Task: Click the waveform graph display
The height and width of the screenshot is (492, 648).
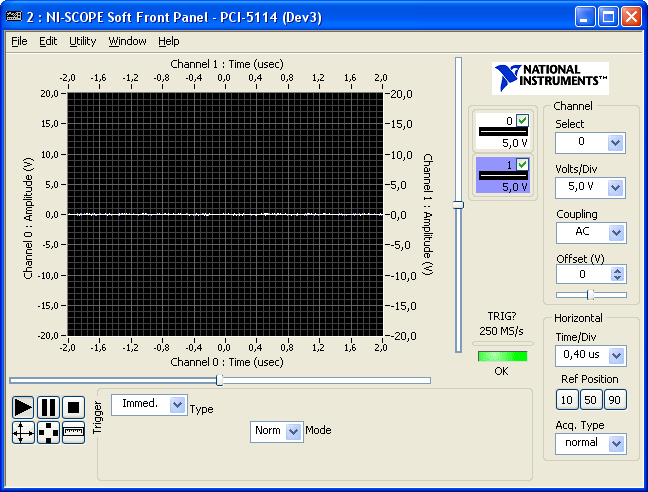Action: (x=225, y=214)
